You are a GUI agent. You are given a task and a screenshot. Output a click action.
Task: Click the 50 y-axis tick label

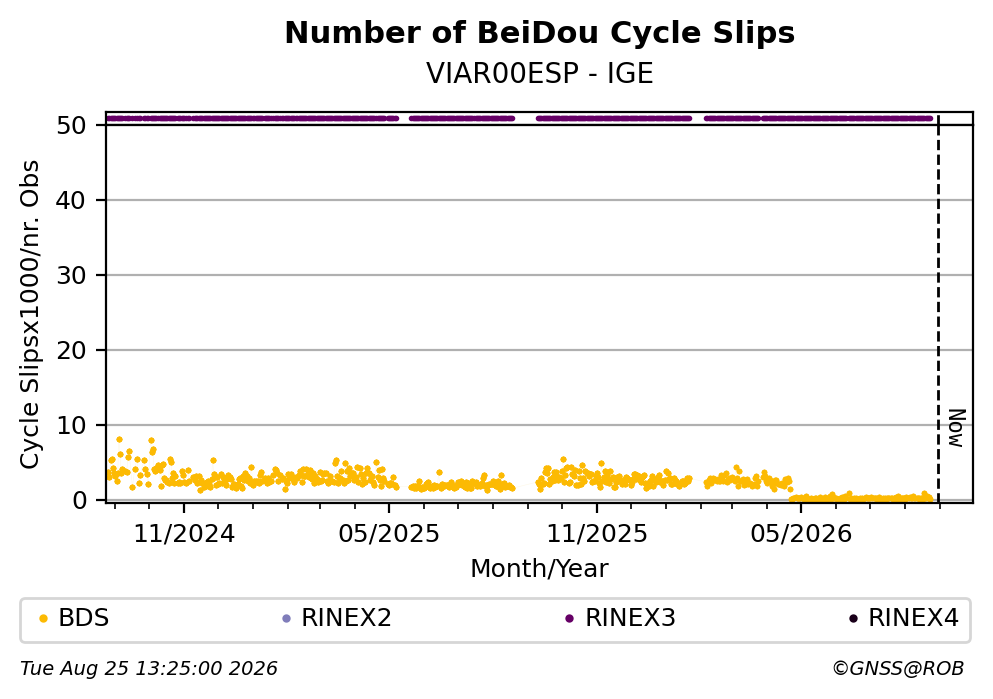click(x=72, y=125)
